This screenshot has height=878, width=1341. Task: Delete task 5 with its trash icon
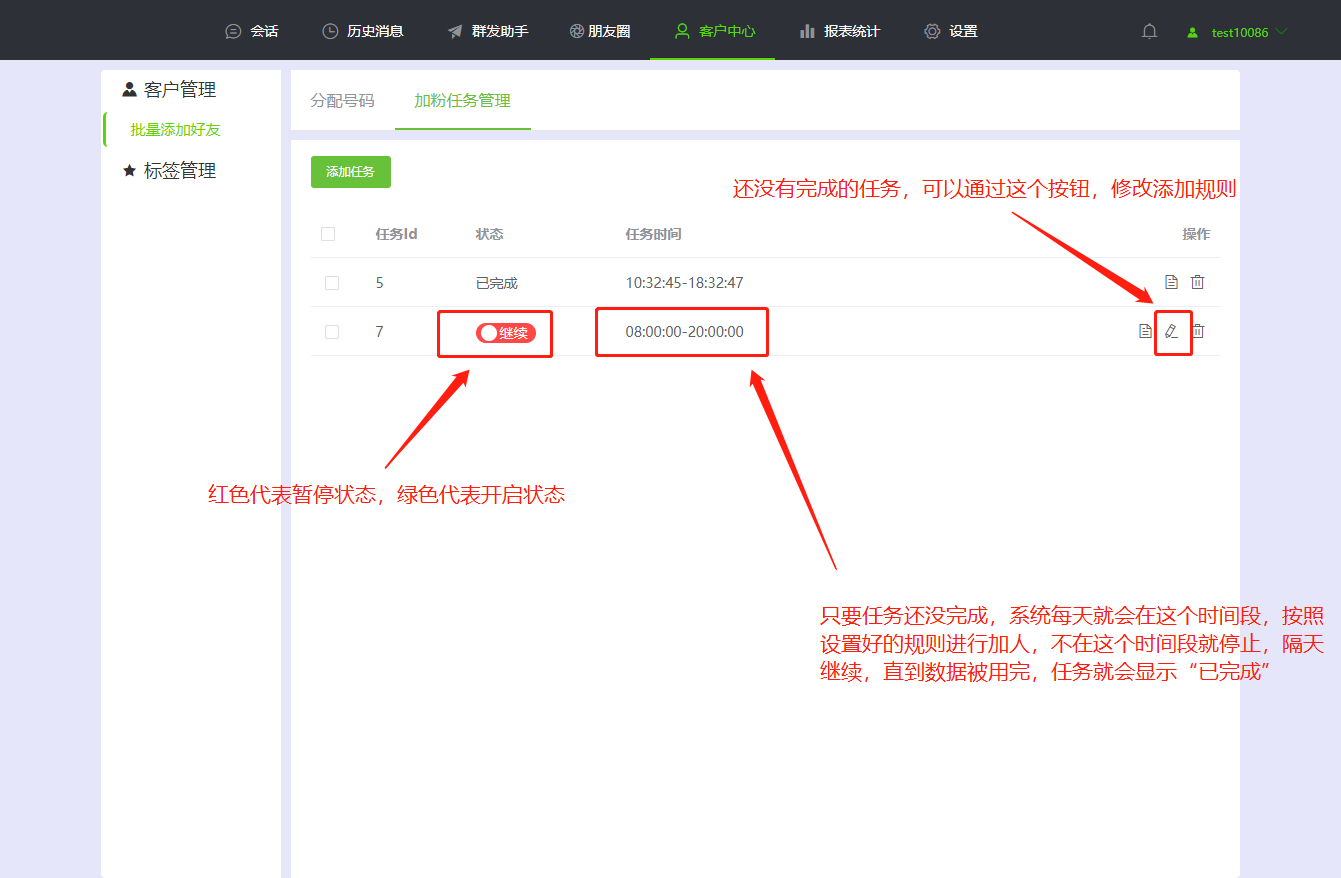pyautogui.click(x=1197, y=282)
